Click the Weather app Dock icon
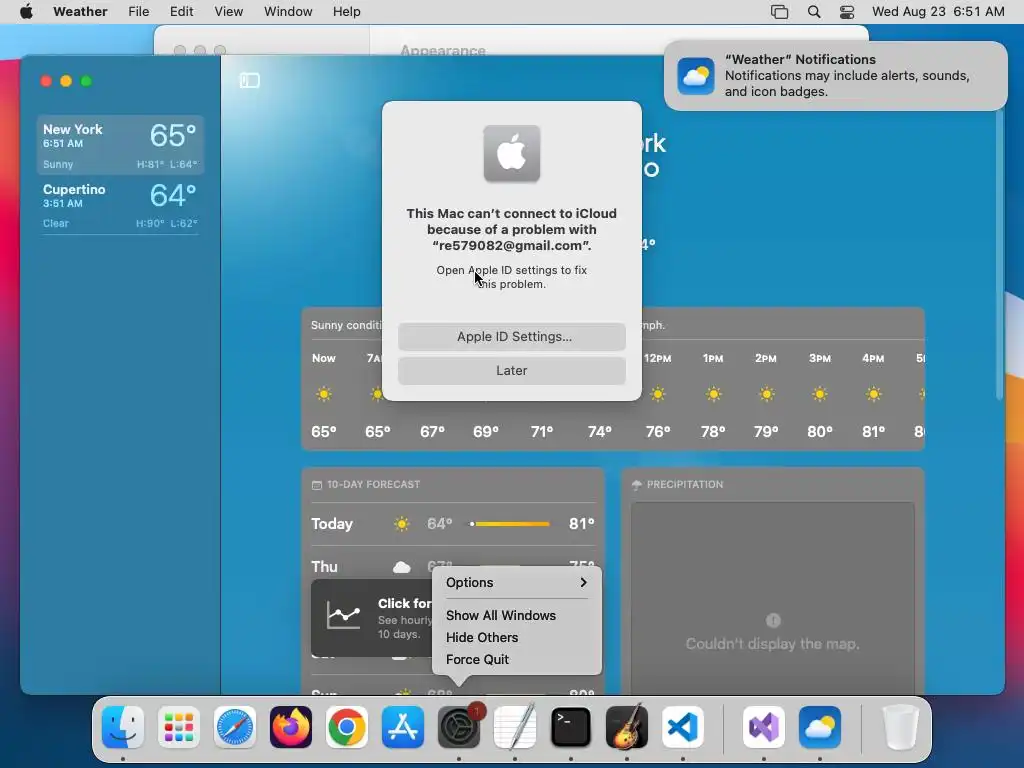The image size is (1024, 768). point(820,727)
